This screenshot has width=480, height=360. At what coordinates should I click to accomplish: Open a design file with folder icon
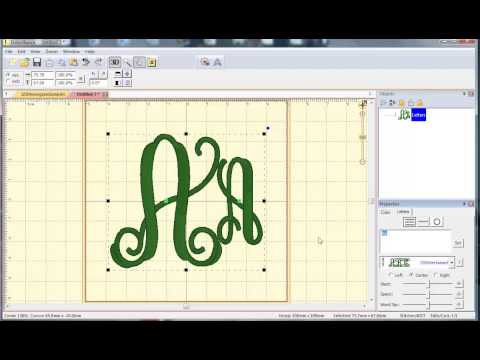(x=24, y=62)
